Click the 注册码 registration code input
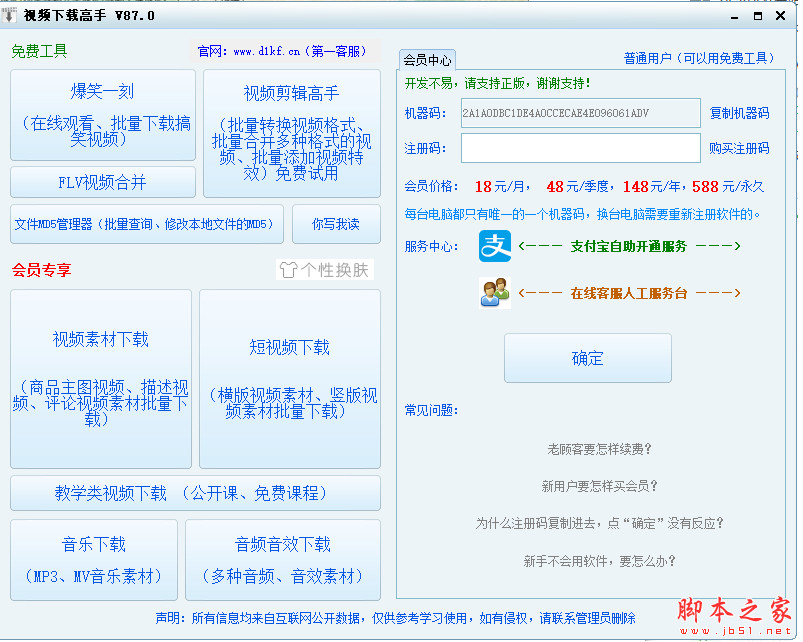Image resolution: width=803 pixels, height=642 pixels. 581,148
